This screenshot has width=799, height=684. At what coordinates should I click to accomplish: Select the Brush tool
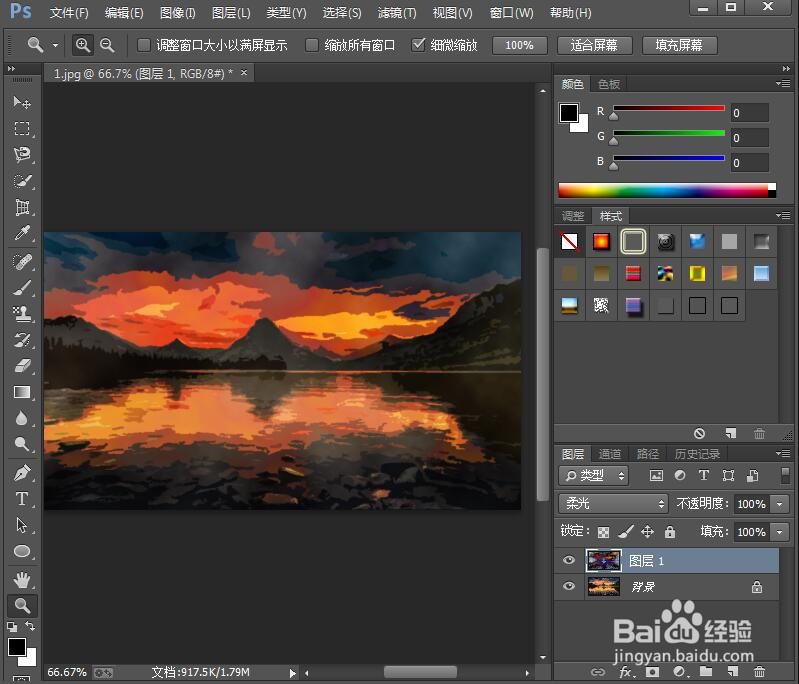[21, 288]
